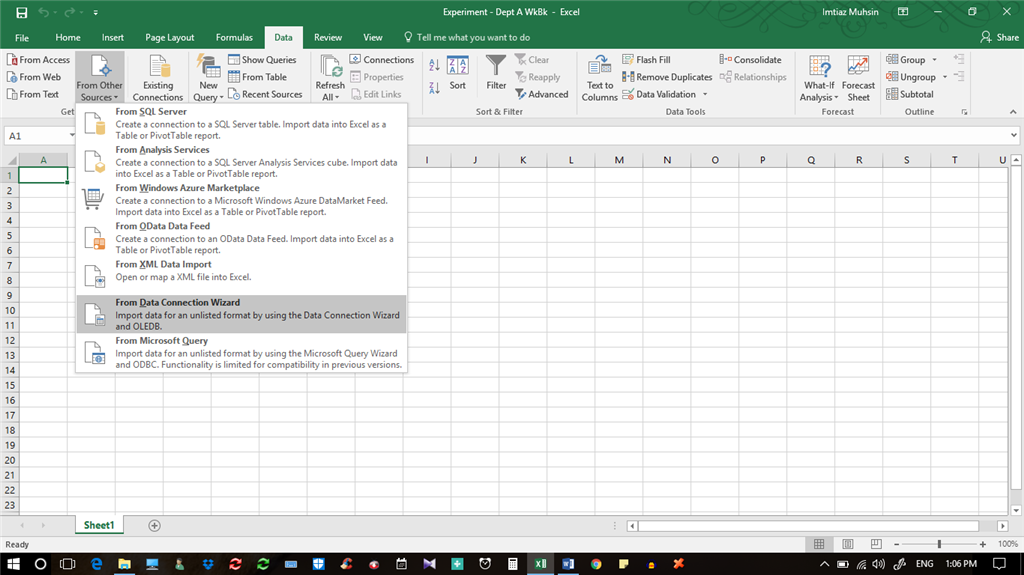Choose From Analysis Services option
This screenshot has width=1024, height=575.
[242, 161]
